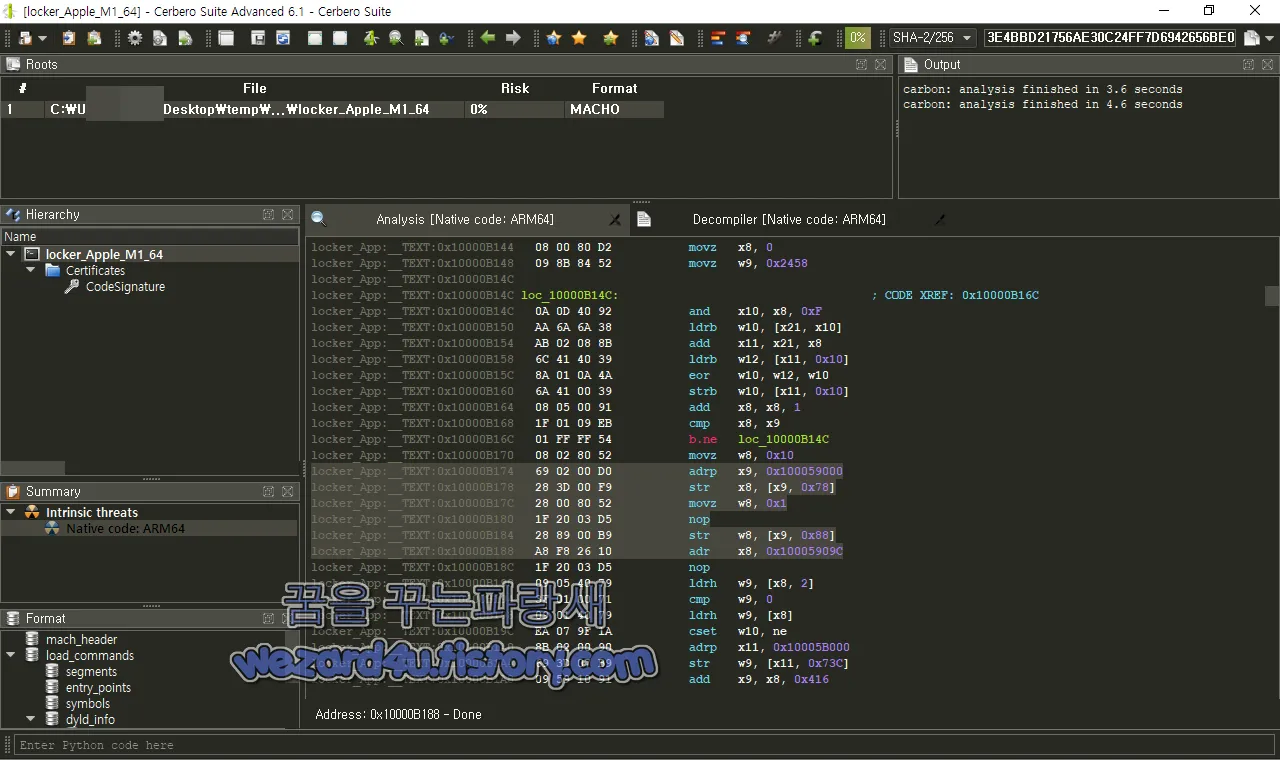The width and height of the screenshot is (1280, 760).
Task: Click the blue refresh-save toolbar icon
Action: click(x=283, y=38)
